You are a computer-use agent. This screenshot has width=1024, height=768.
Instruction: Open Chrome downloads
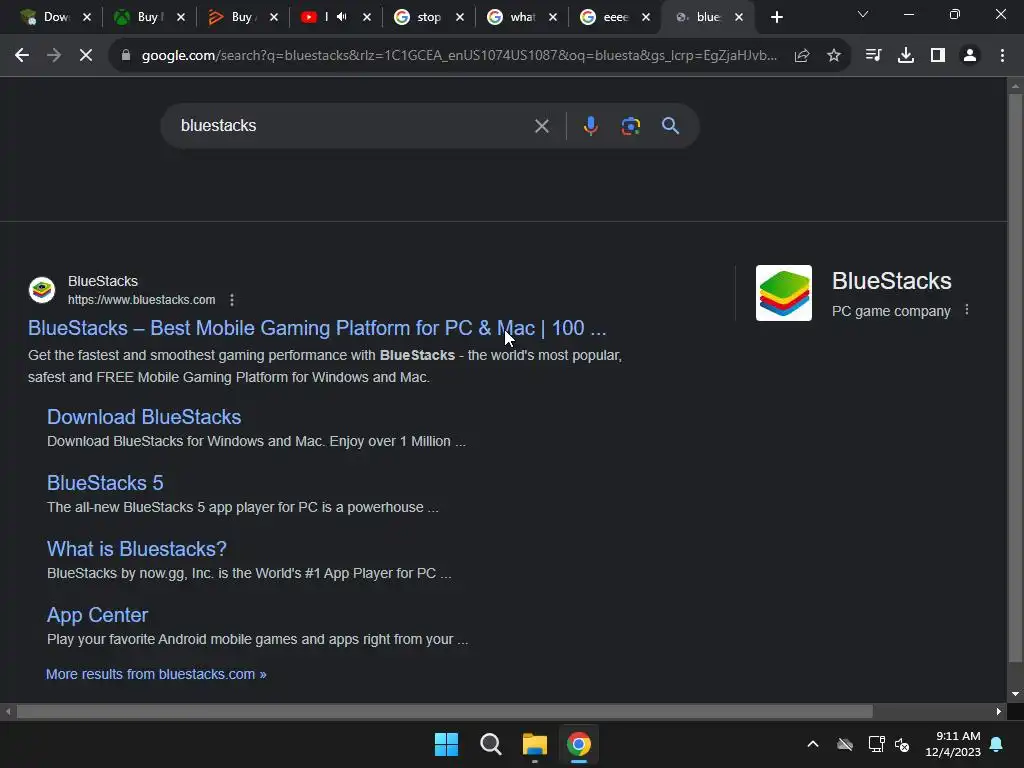906,56
